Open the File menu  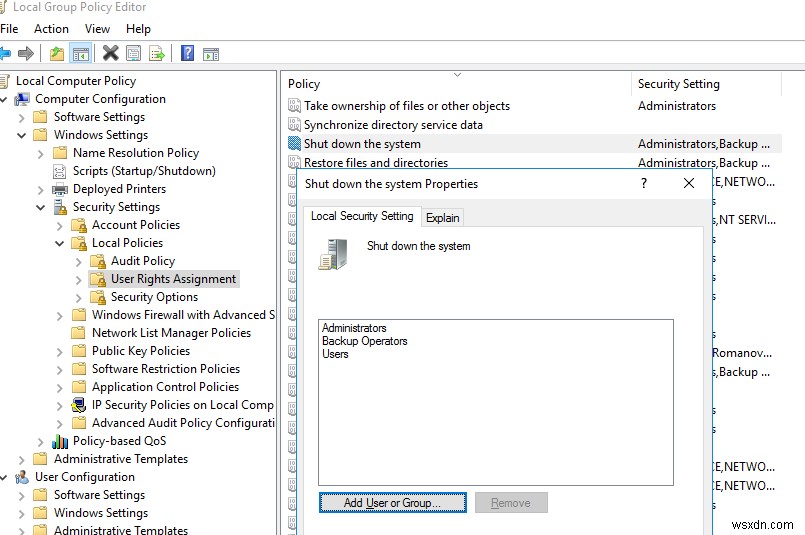click(9, 29)
